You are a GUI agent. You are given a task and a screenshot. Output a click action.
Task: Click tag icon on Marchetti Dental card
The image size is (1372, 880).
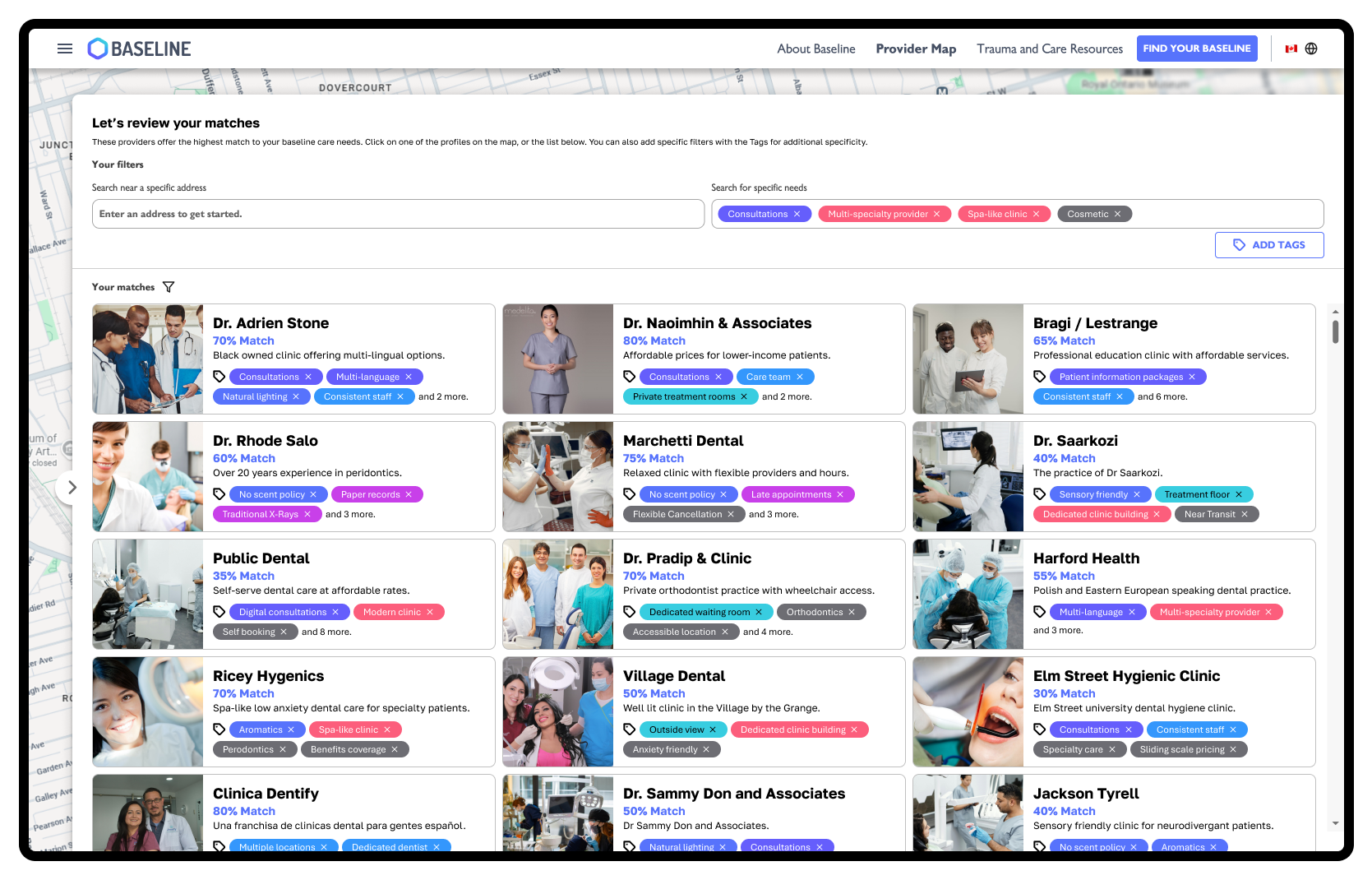(630, 494)
